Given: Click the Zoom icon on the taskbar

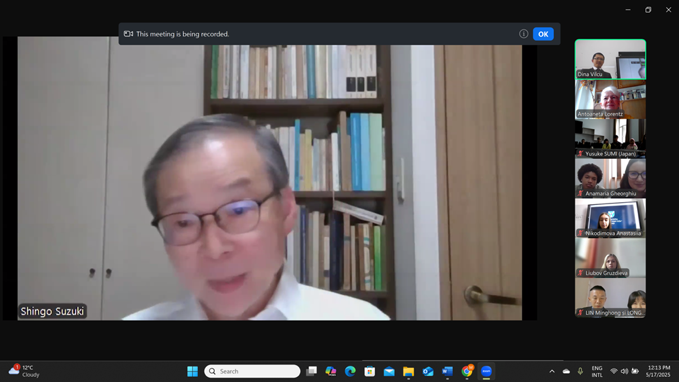Looking at the screenshot, I should [x=486, y=371].
